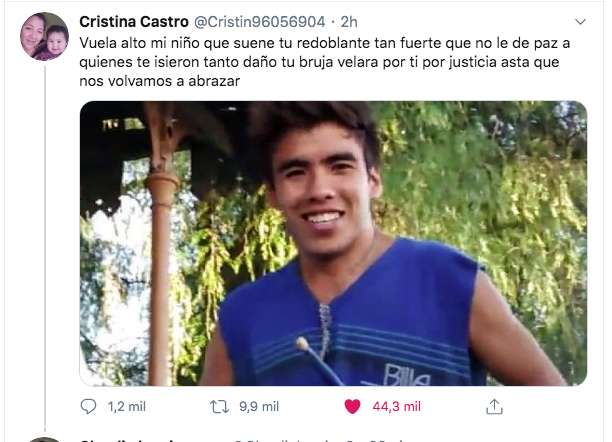View the attached photo of young man
The width and height of the screenshot is (612, 442).
333,243
